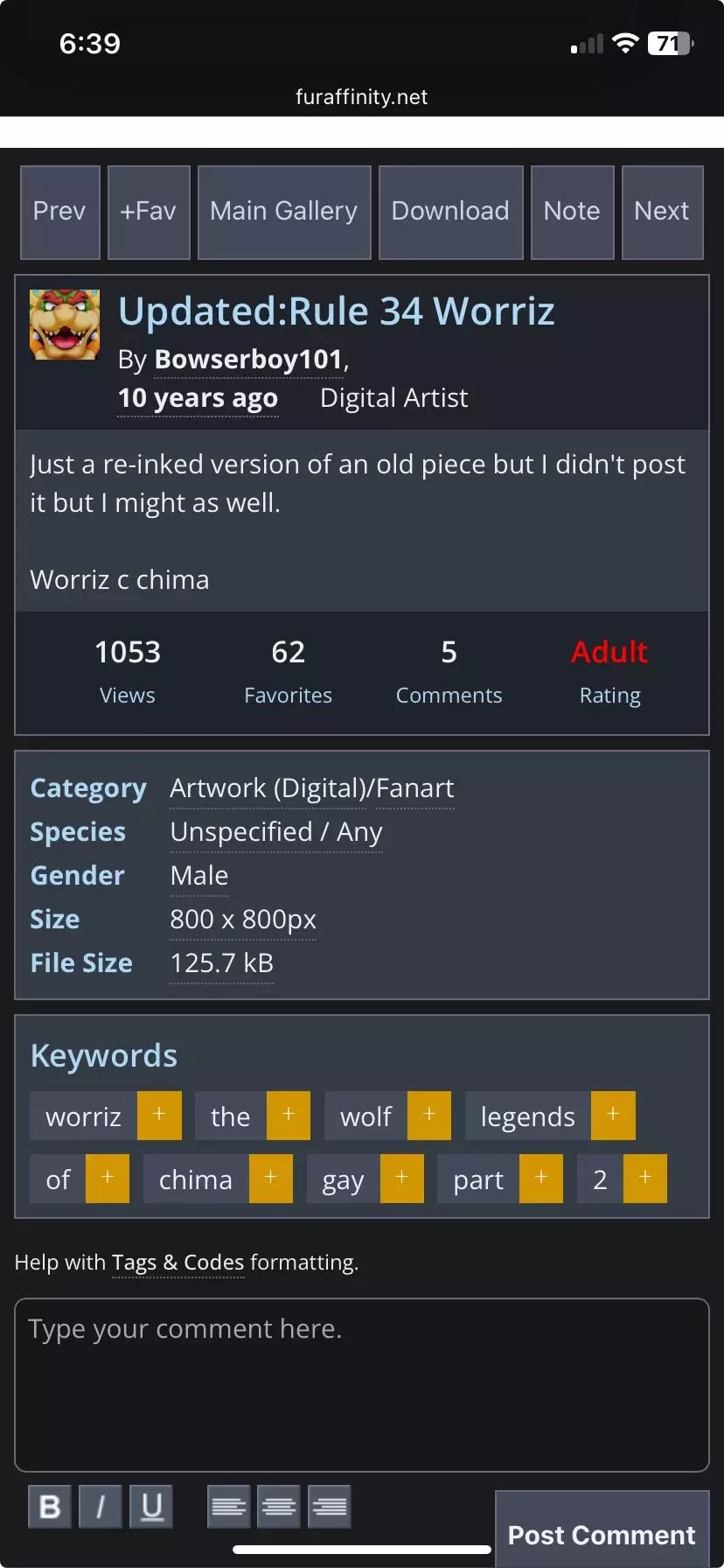
Task: Open the Bowserboy101 profile link
Action: coord(248,360)
